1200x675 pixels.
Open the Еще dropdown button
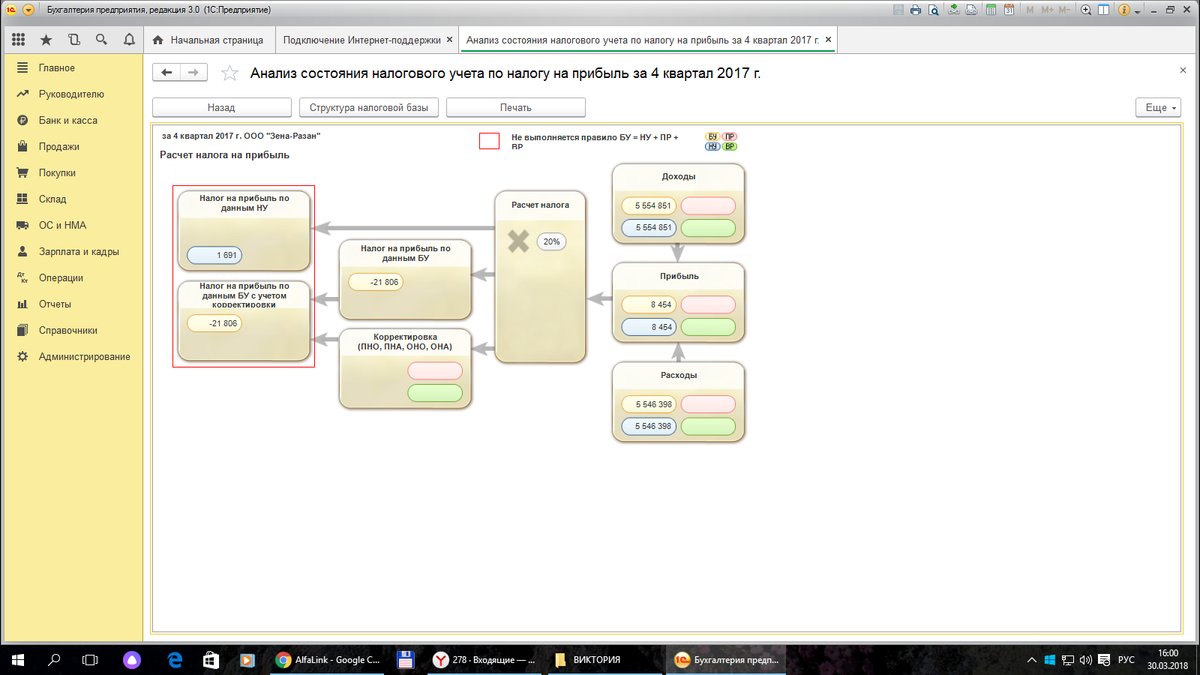click(x=1157, y=107)
